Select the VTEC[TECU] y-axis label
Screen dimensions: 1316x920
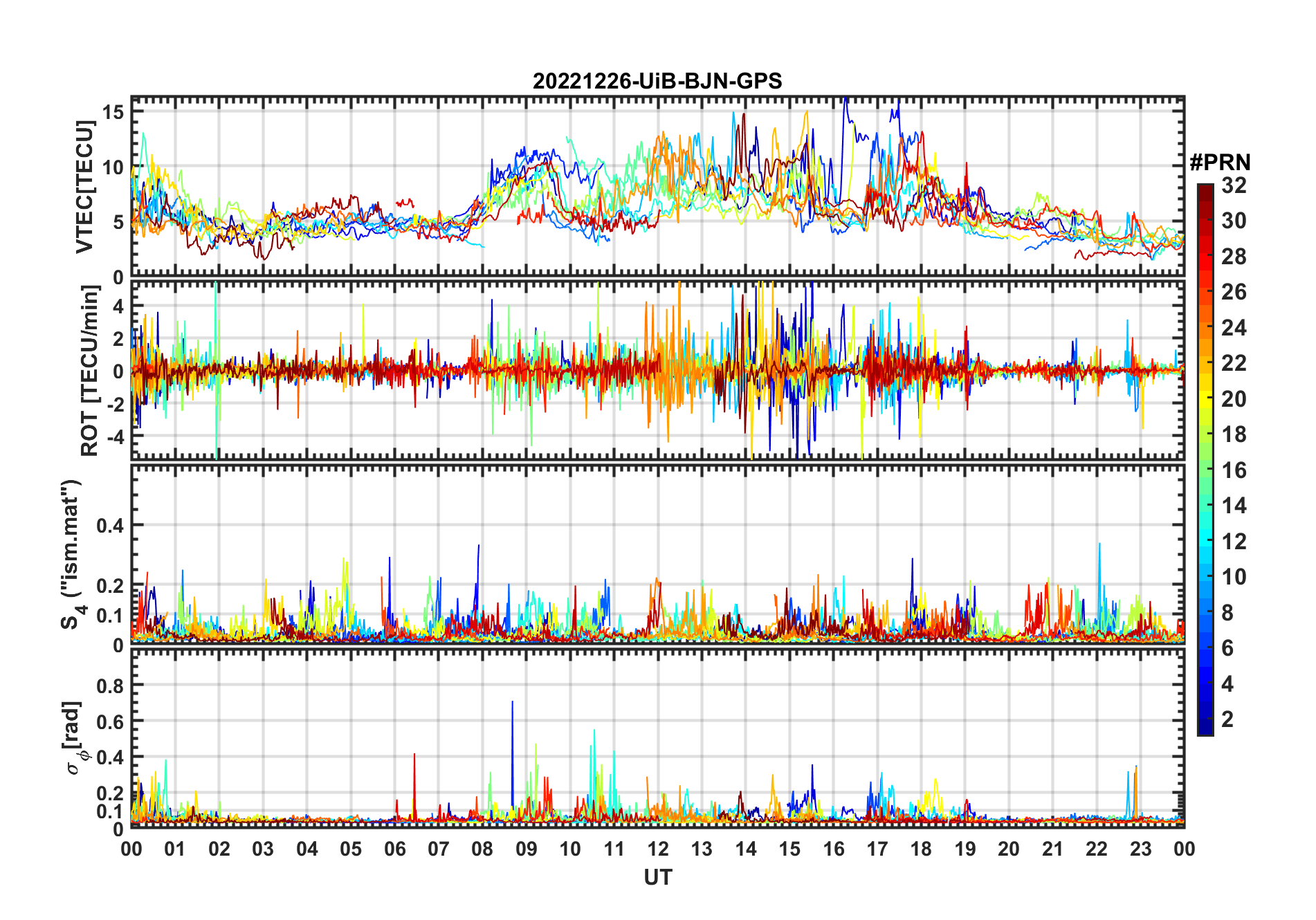coord(84,187)
